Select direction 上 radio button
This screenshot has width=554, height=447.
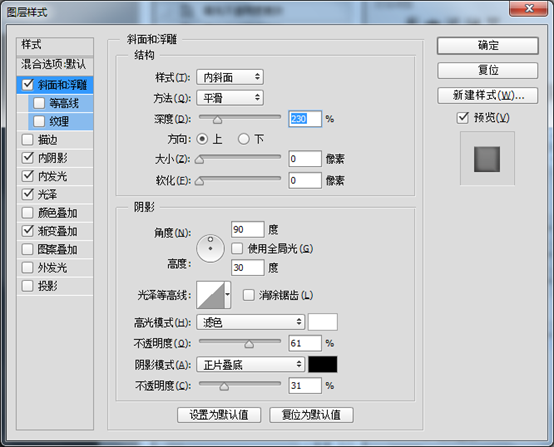coord(202,139)
